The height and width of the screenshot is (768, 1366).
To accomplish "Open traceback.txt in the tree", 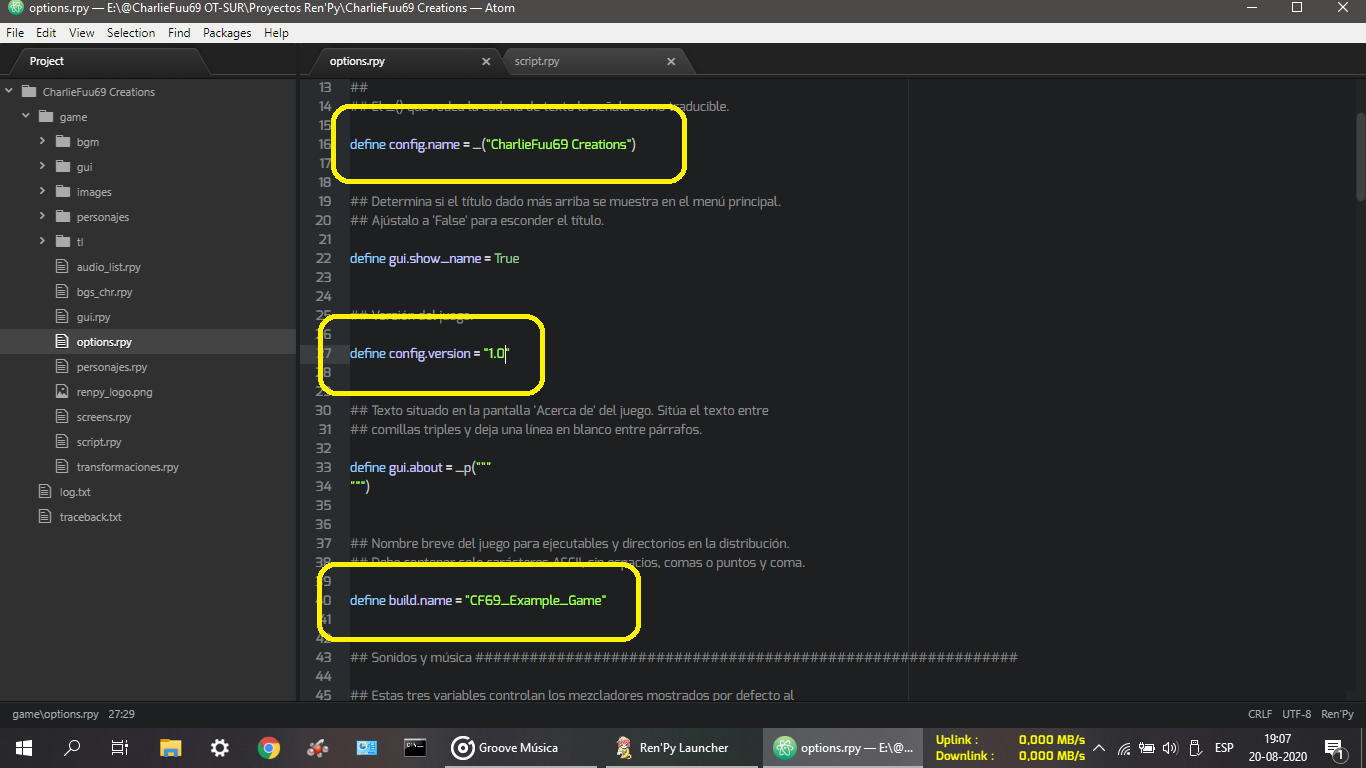I will point(90,517).
